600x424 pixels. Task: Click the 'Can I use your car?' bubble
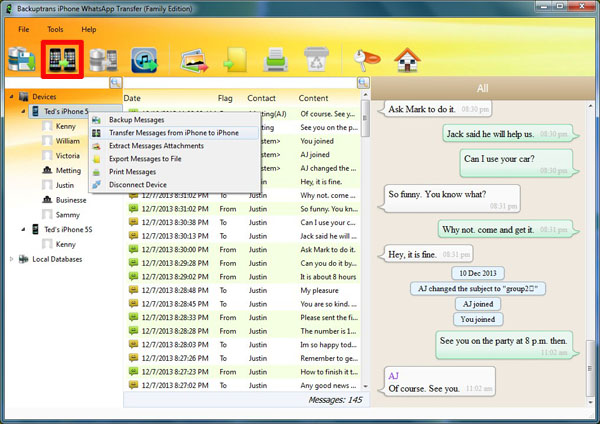[517, 163]
